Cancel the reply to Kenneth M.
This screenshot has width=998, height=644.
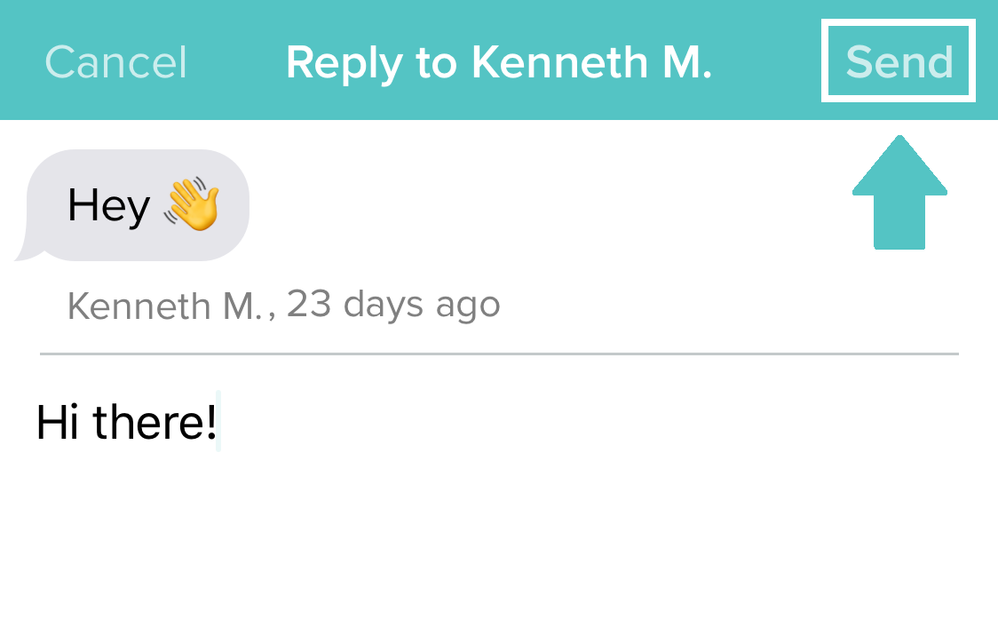[x=116, y=62]
